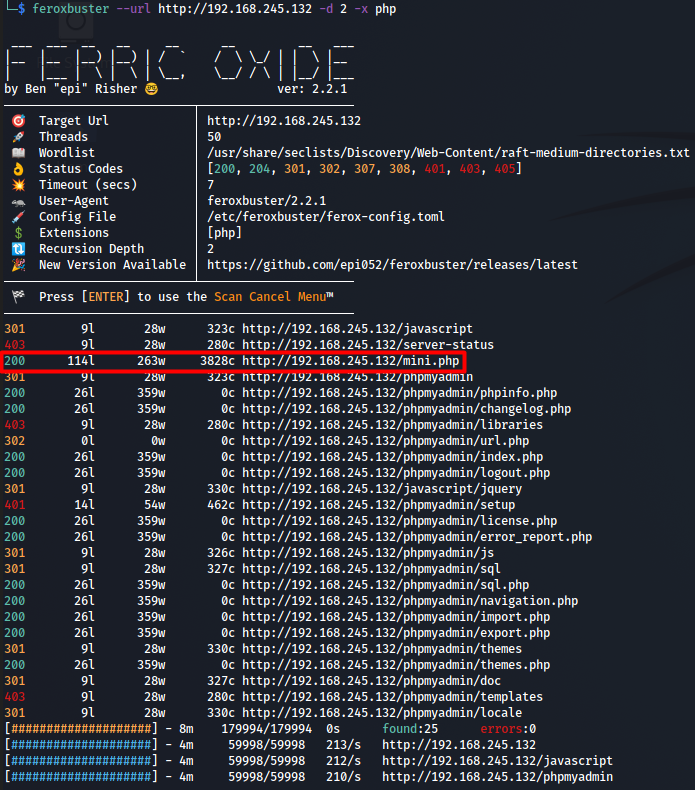The width and height of the screenshot is (695, 790).
Task: Click the explosion icon beside Timeout (secs)
Action: (x=18, y=185)
